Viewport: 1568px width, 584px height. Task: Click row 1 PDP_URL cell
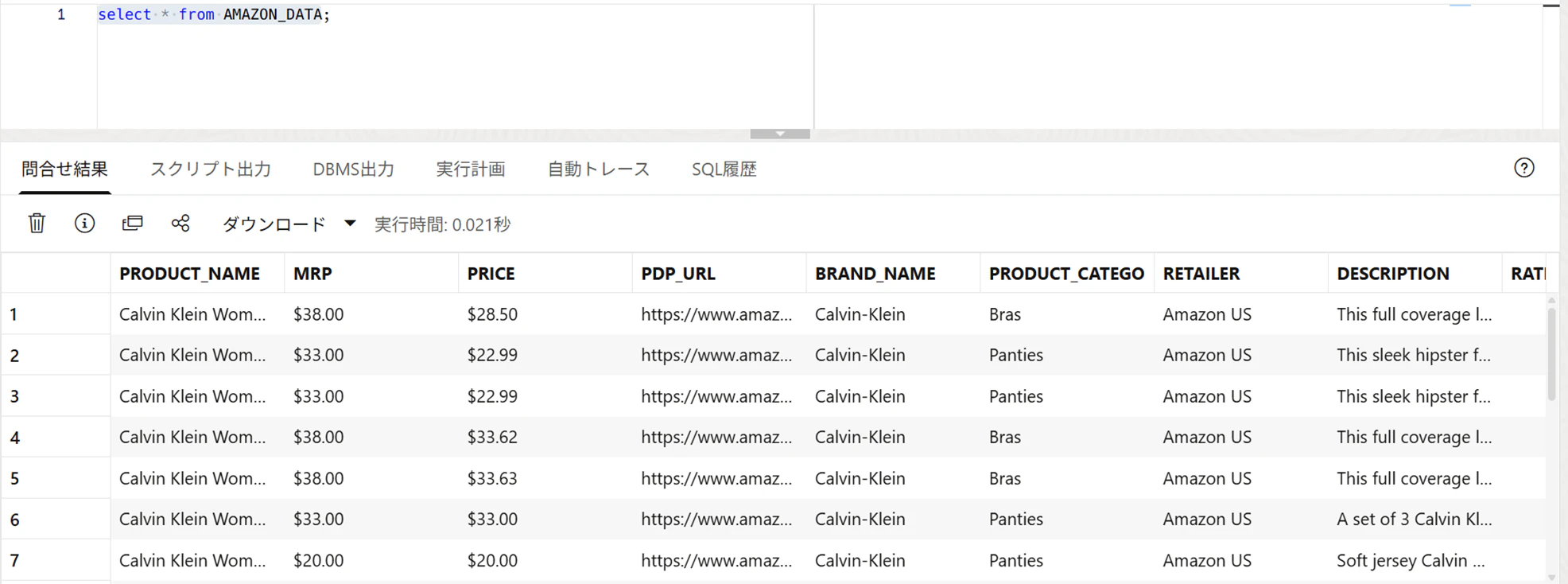[720, 314]
